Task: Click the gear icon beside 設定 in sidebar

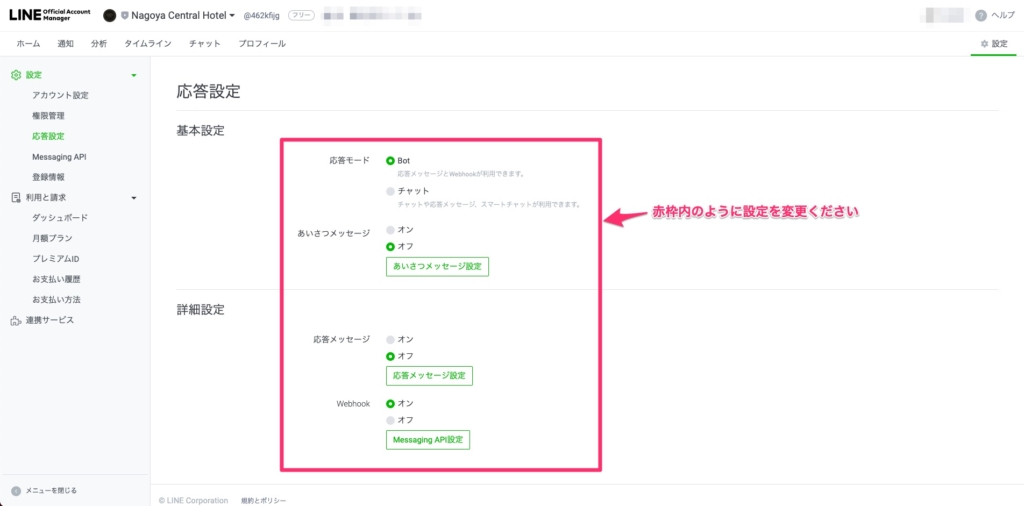Action: 15,75
